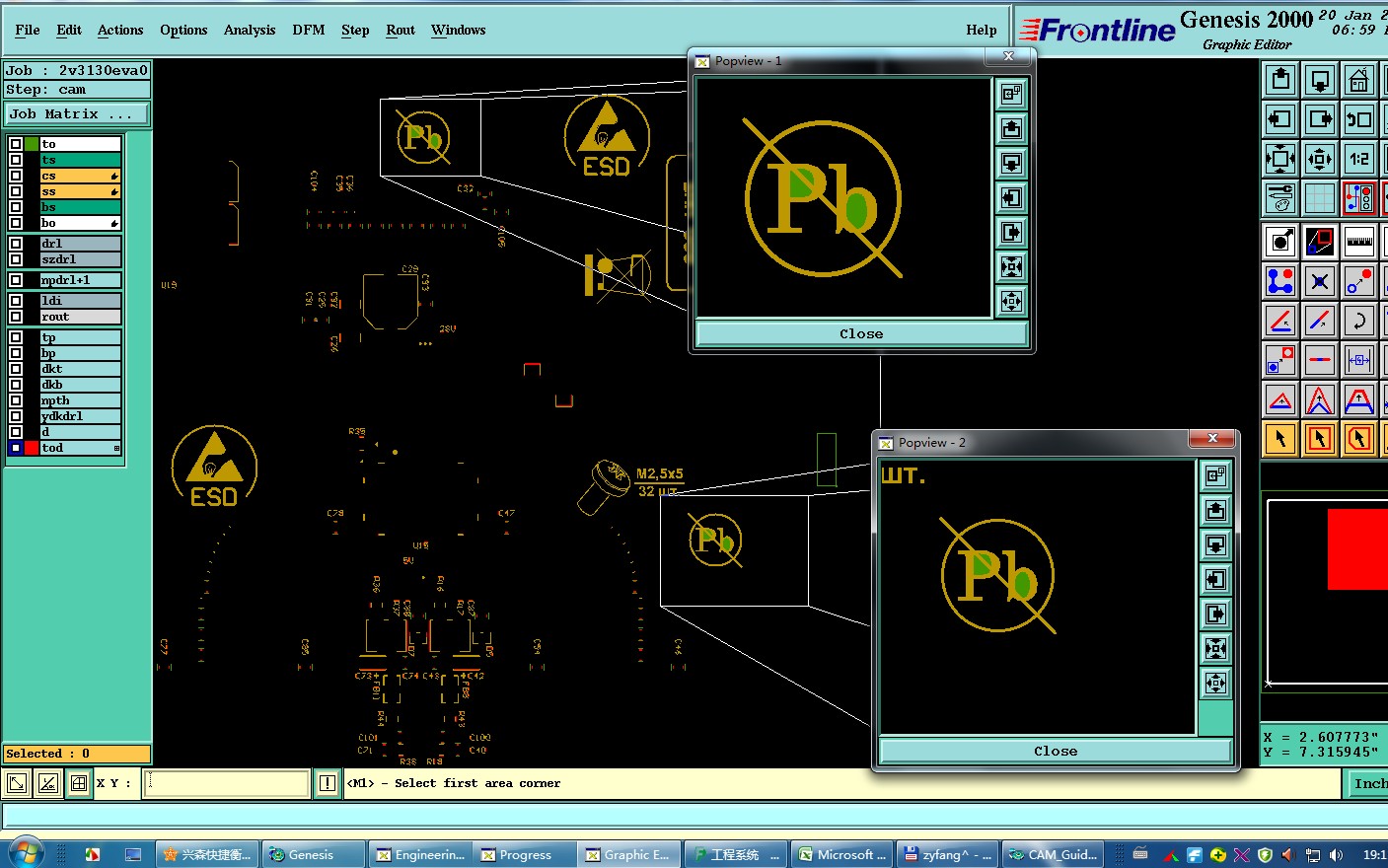Open the DFM menu
Viewport: 1388px width, 868px height.
point(309,30)
